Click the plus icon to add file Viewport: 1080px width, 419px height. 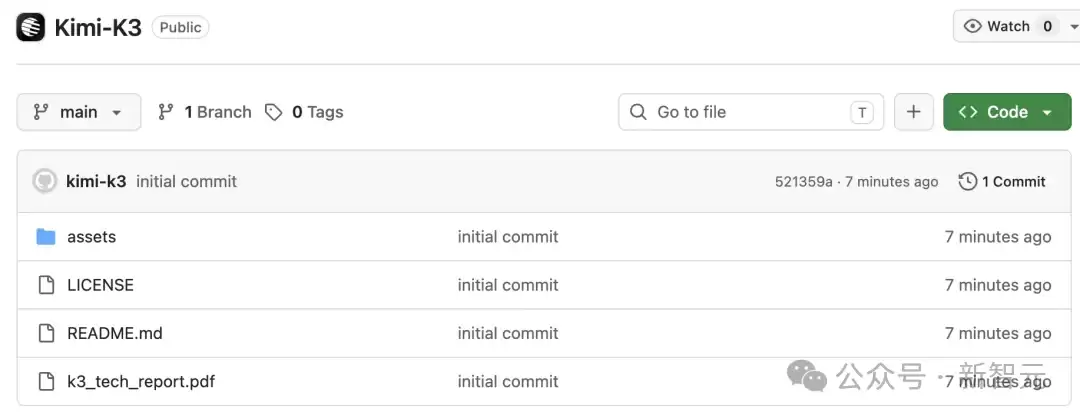(913, 112)
